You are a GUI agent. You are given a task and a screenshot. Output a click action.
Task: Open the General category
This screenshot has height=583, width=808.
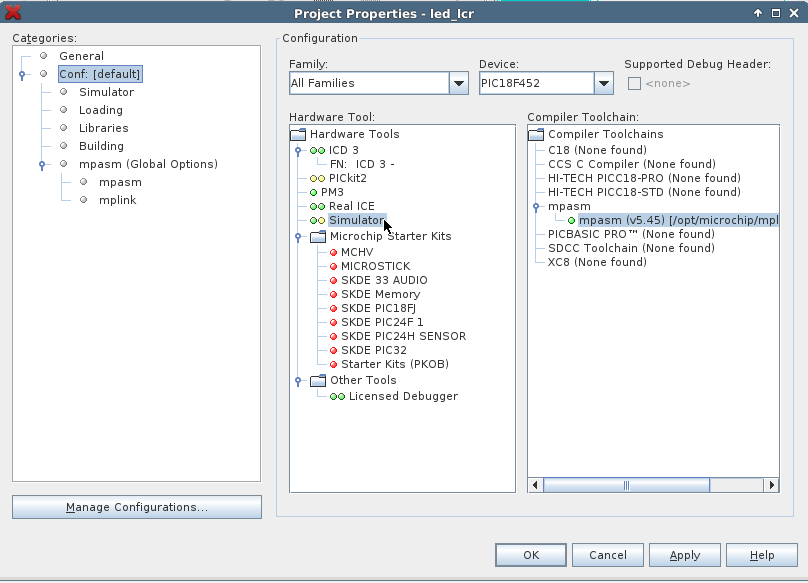(81, 56)
